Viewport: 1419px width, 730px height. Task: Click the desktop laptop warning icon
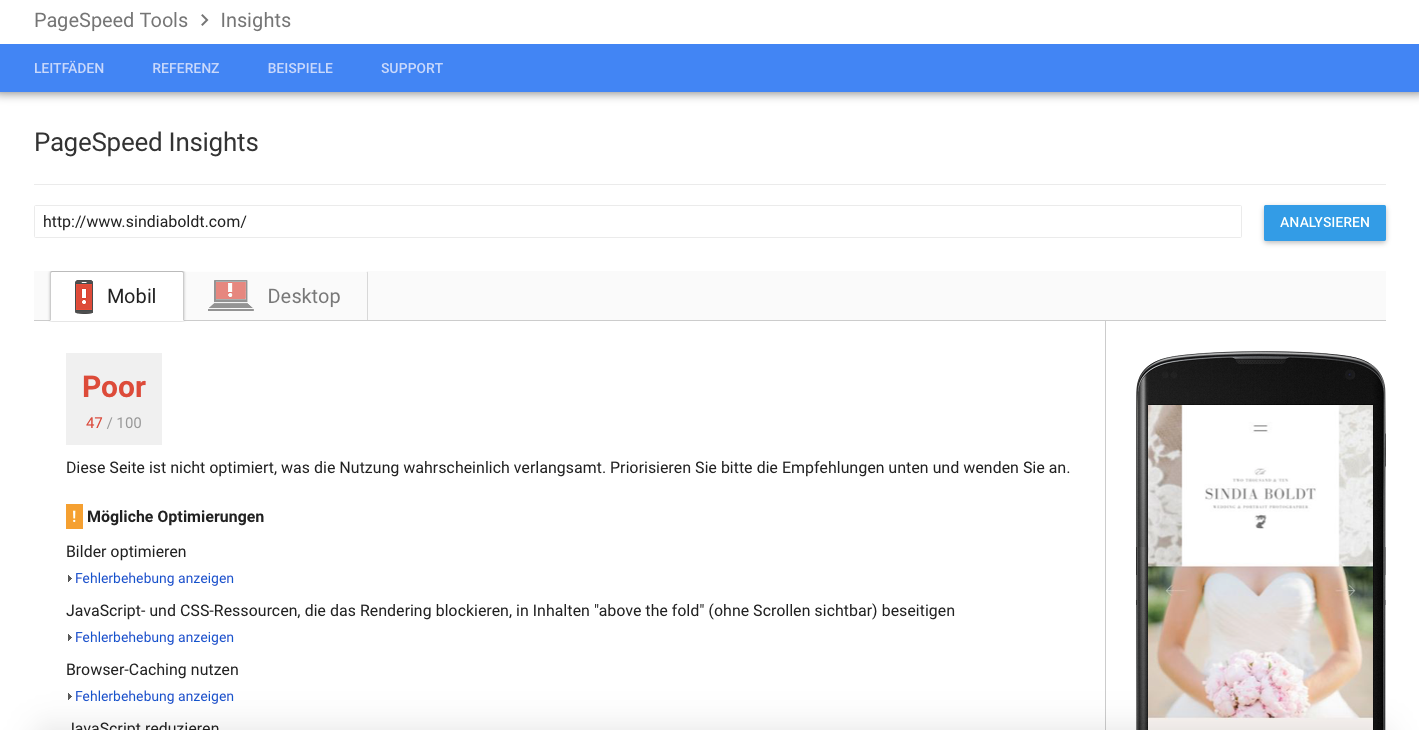coord(231,295)
